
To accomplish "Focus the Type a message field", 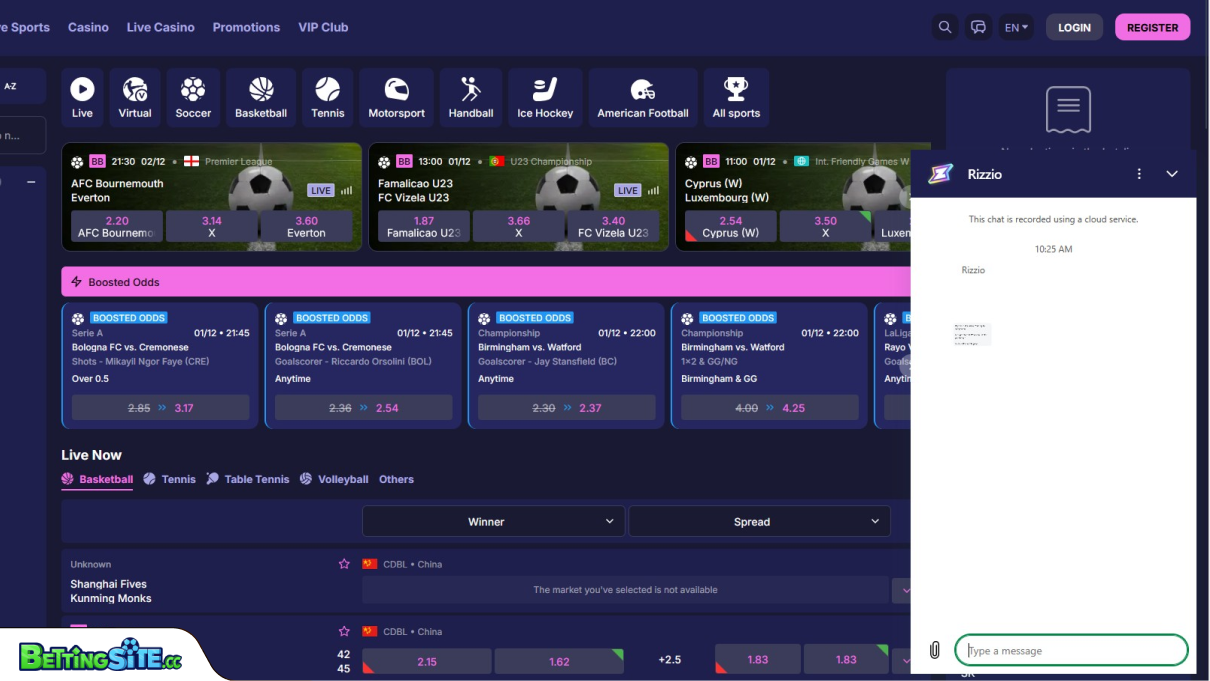I will [x=1071, y=650].
